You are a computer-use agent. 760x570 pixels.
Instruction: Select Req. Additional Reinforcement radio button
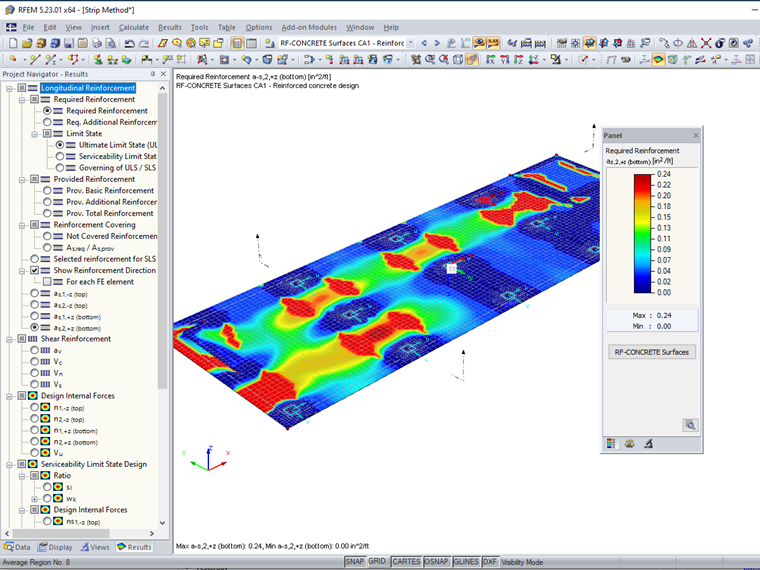(47, 122)
